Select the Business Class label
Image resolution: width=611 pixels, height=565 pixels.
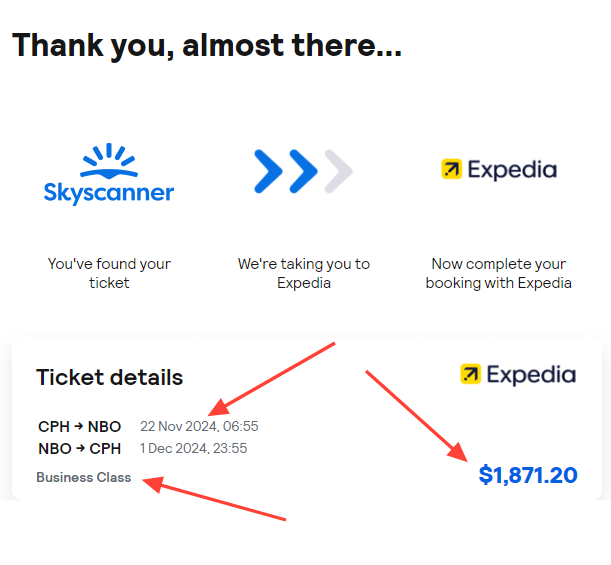click(84, 477)
